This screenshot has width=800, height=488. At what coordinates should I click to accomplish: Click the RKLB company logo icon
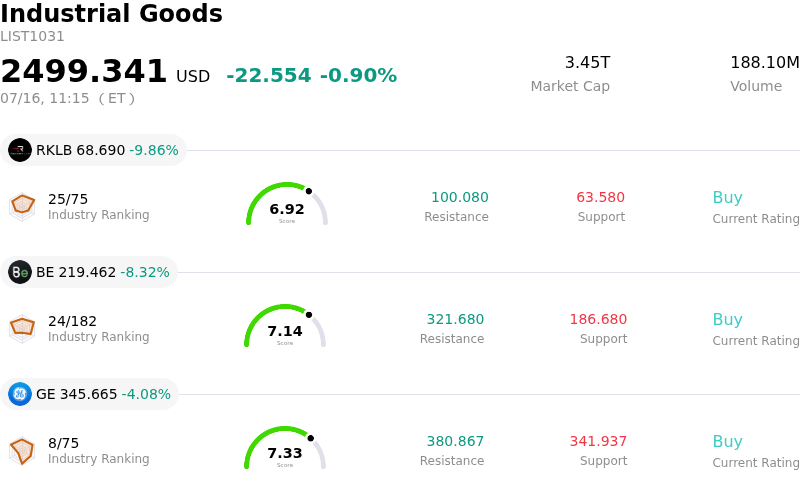click(x=20, y=150)
